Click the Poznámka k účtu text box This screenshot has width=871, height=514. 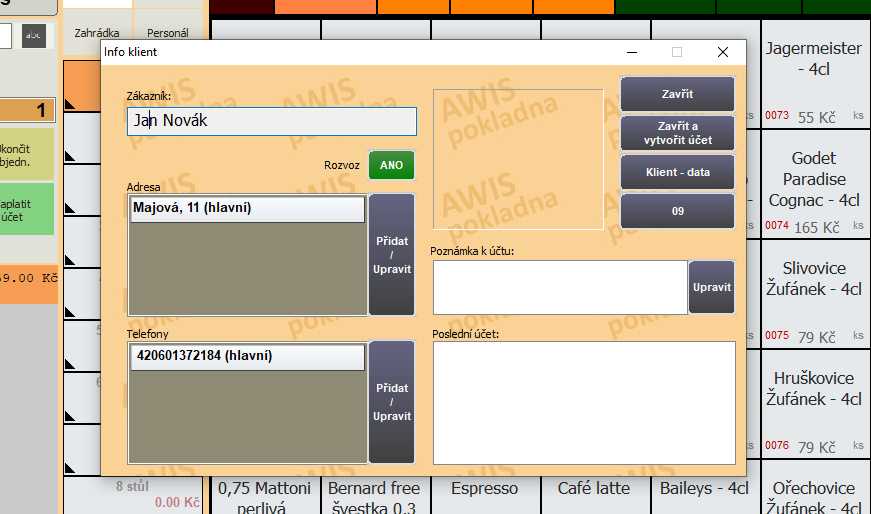pyautogui.click(x=559, y=287)
